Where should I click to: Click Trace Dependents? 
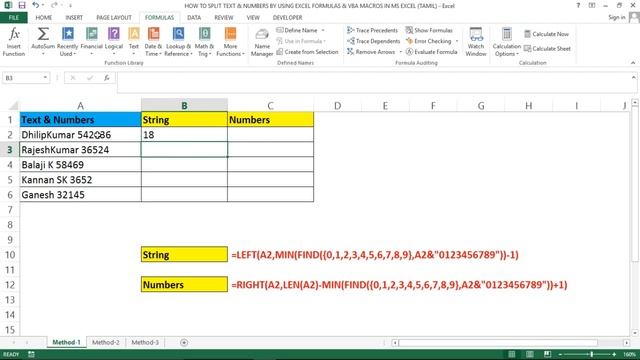(x=373, y=41)
